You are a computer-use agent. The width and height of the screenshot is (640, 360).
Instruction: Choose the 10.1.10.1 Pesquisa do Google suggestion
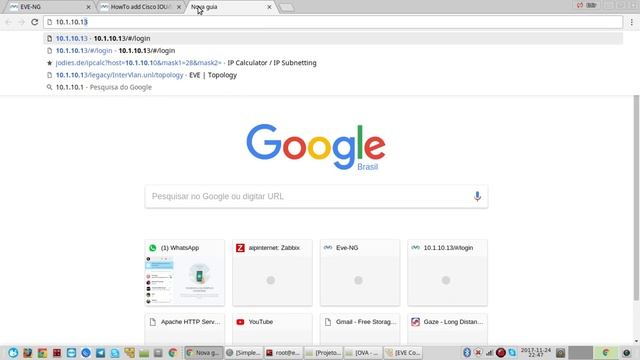(x=333, y=87)
